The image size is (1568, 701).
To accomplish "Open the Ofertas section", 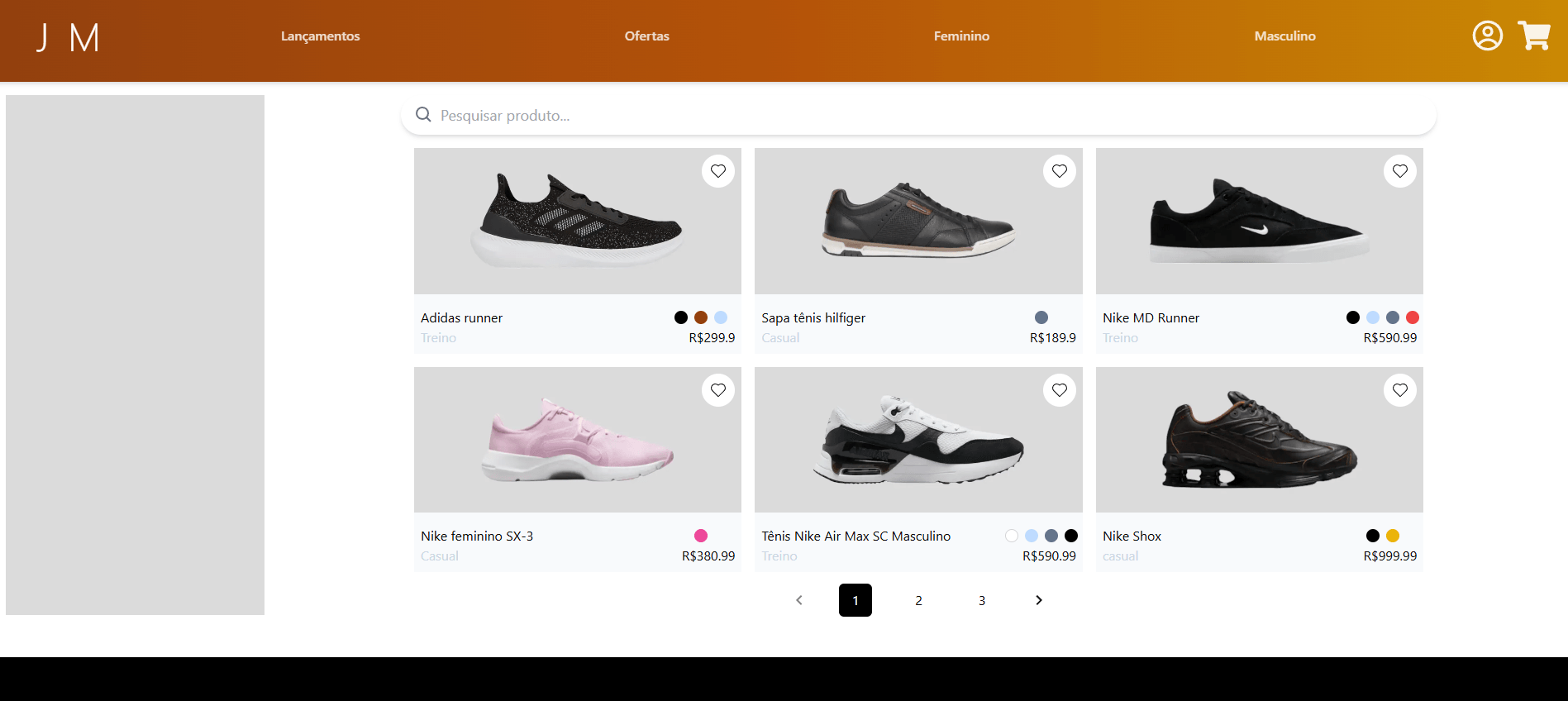I will click(x=646, y=36).
